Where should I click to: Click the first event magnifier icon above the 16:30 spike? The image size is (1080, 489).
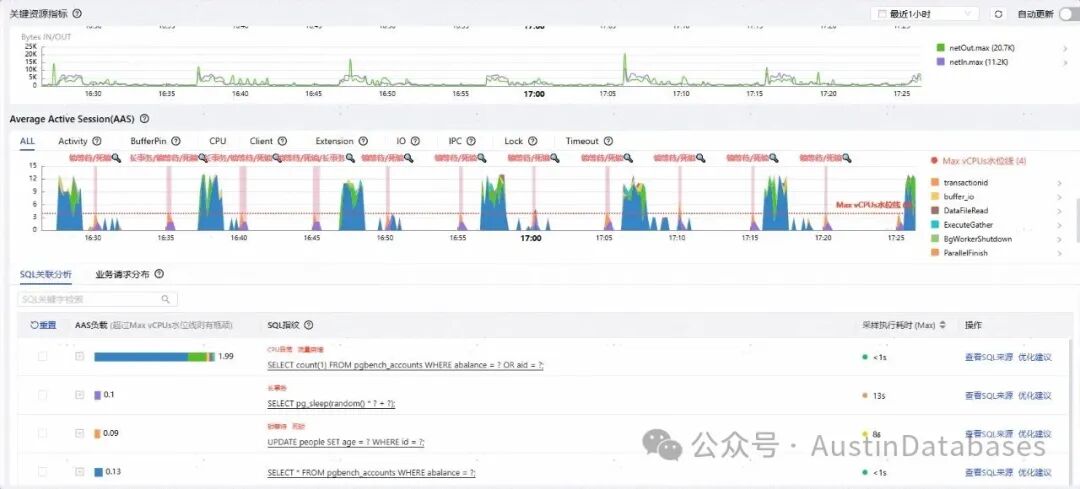click(116, 158)
